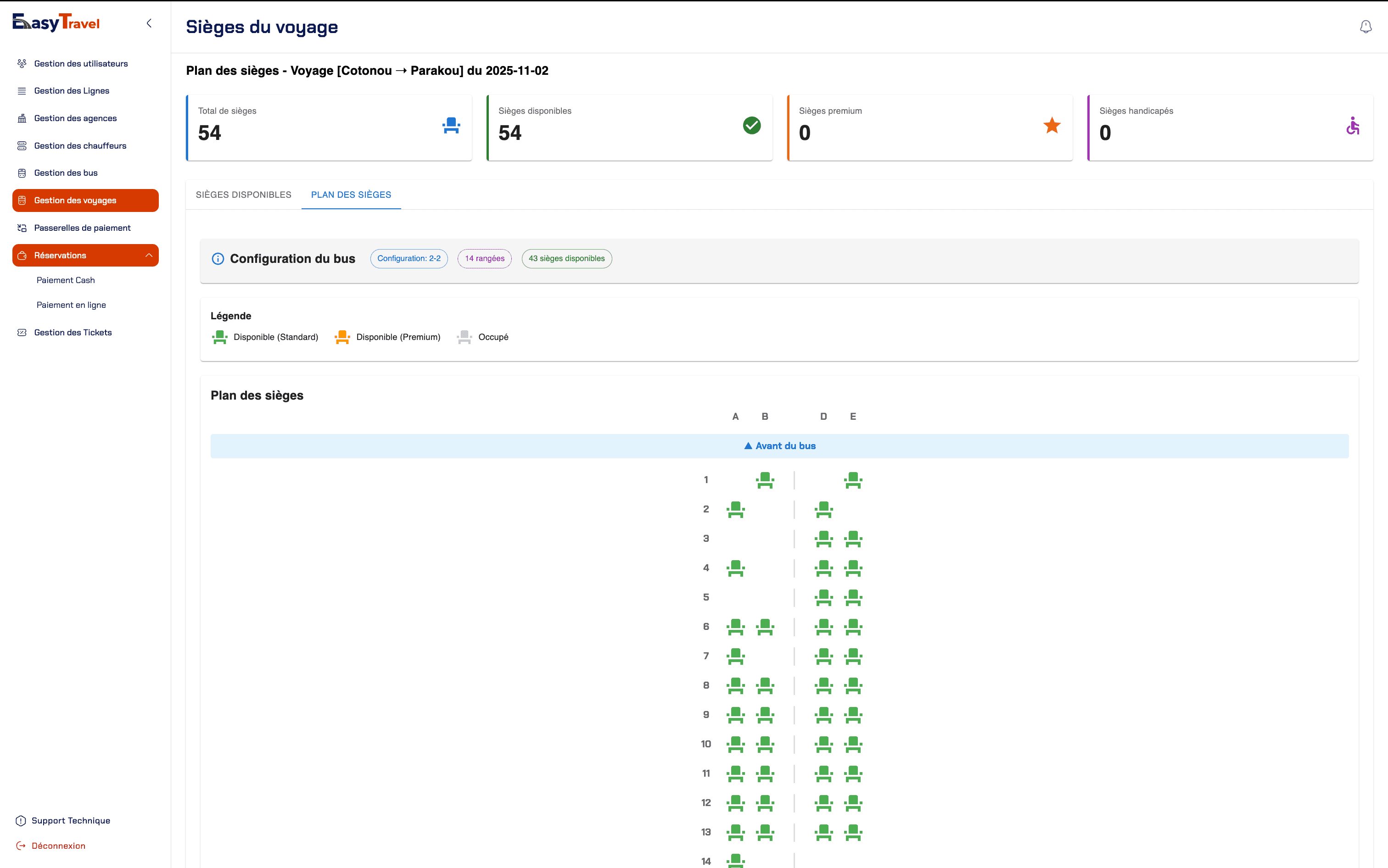
Task: Collapse the Réservations menu chevron
Action: click(x=149, y=256)
